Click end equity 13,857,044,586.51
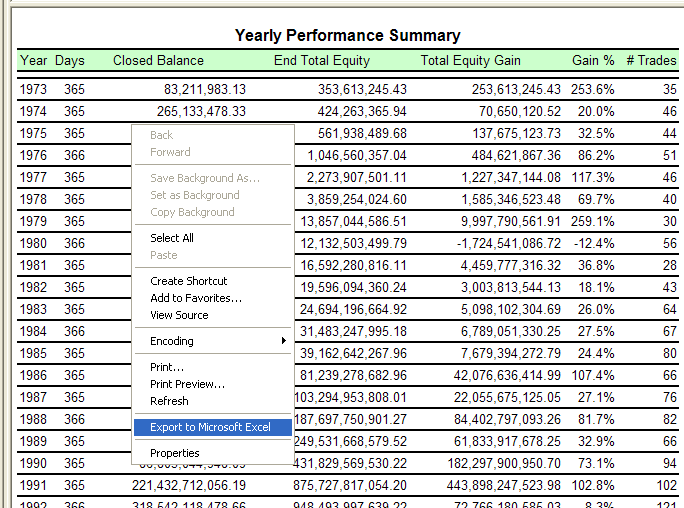Image resolution: width=684 pixels, height=508 pixels. tap(353, 221)
